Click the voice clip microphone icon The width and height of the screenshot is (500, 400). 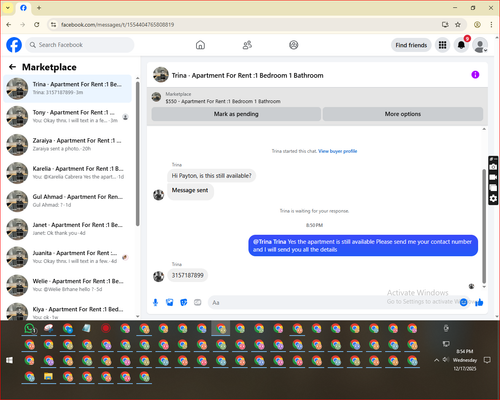tap(155, 302)
